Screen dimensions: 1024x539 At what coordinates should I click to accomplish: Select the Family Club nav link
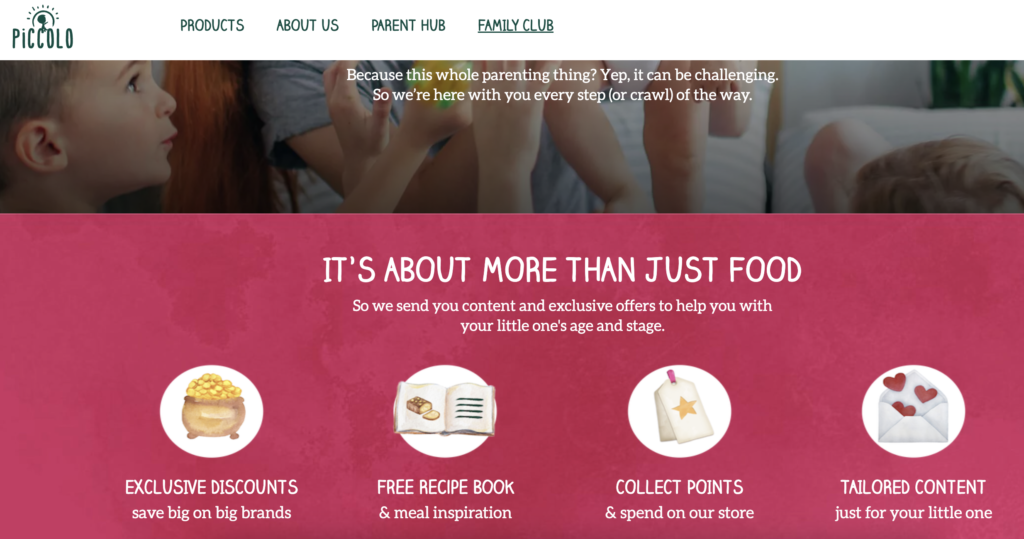click(x=515, y=25)
